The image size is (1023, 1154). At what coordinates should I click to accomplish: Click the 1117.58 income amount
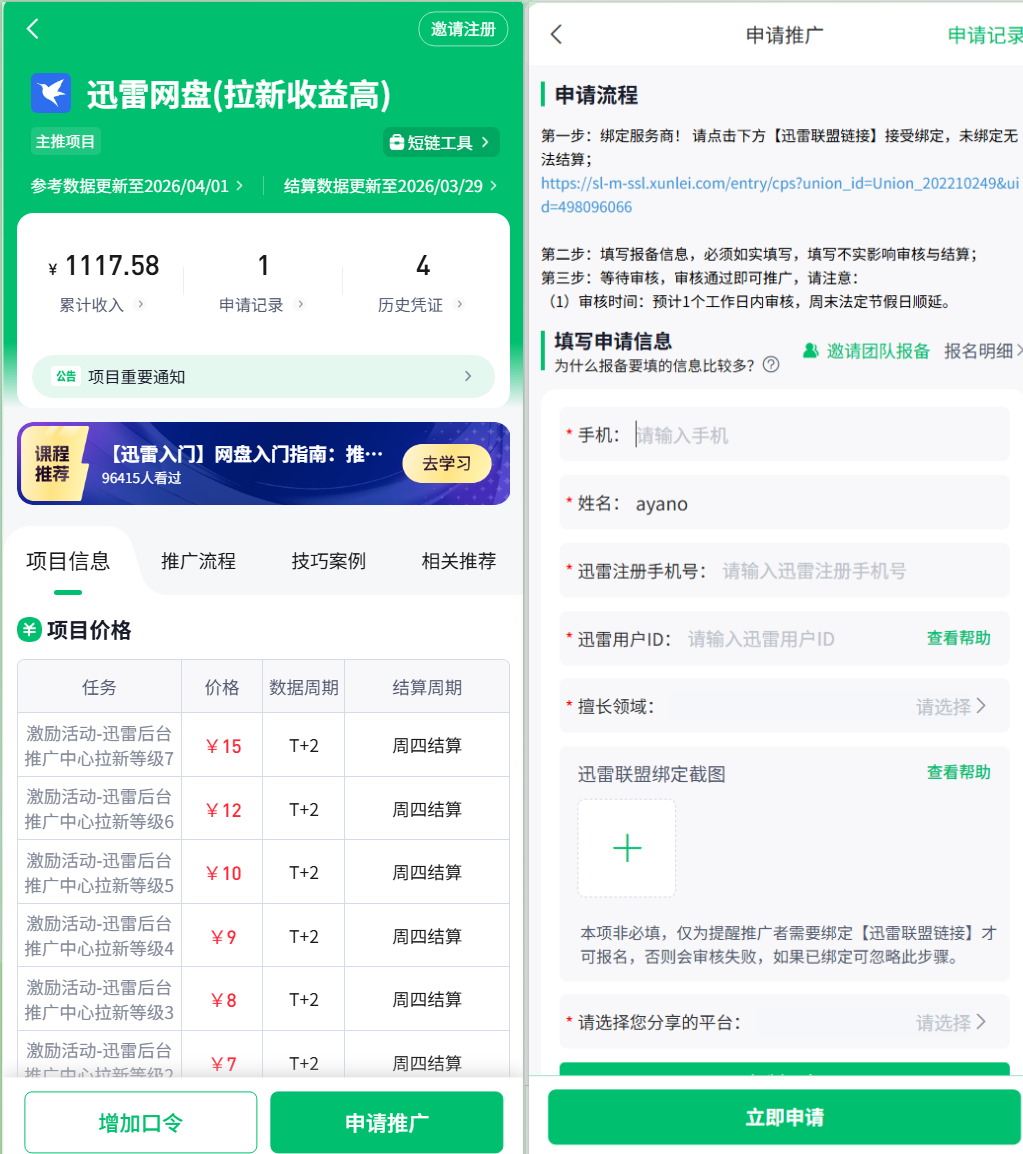coord(112,266)
